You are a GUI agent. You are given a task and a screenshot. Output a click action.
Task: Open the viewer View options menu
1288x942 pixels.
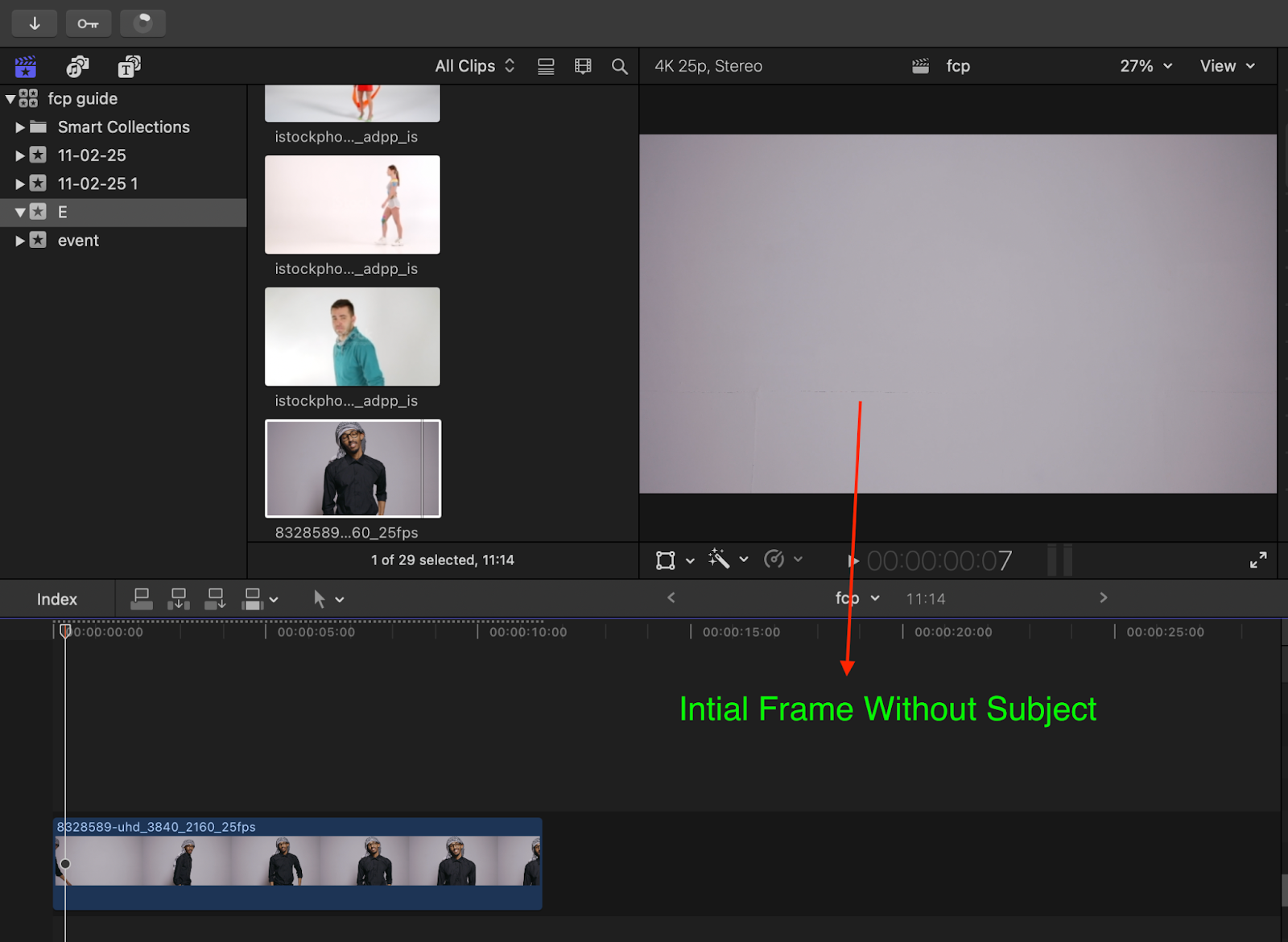click(1228, 66)
